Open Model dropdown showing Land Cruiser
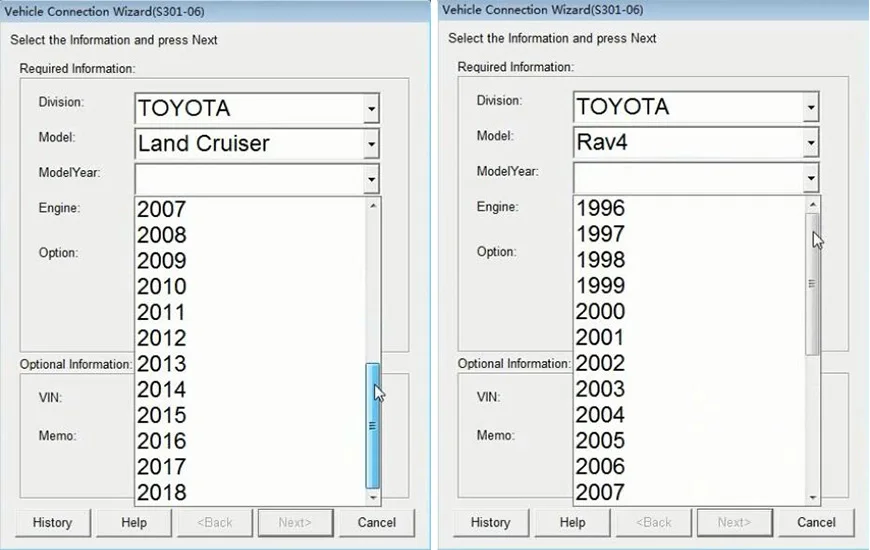The width and height of the screenshot is (870, 550). tap(371, 144)
